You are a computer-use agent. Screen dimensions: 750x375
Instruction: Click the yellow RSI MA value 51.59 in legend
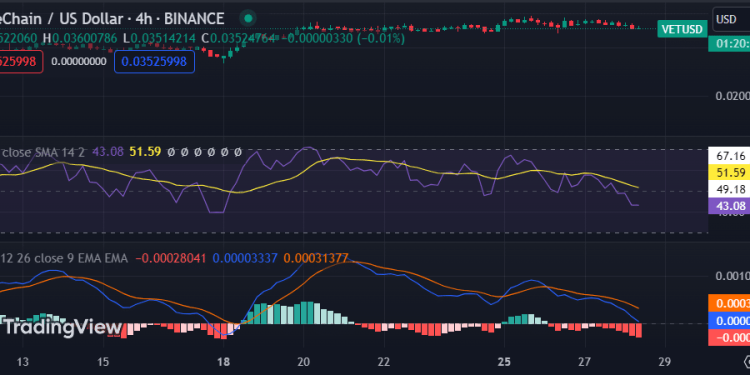(144, 153)
